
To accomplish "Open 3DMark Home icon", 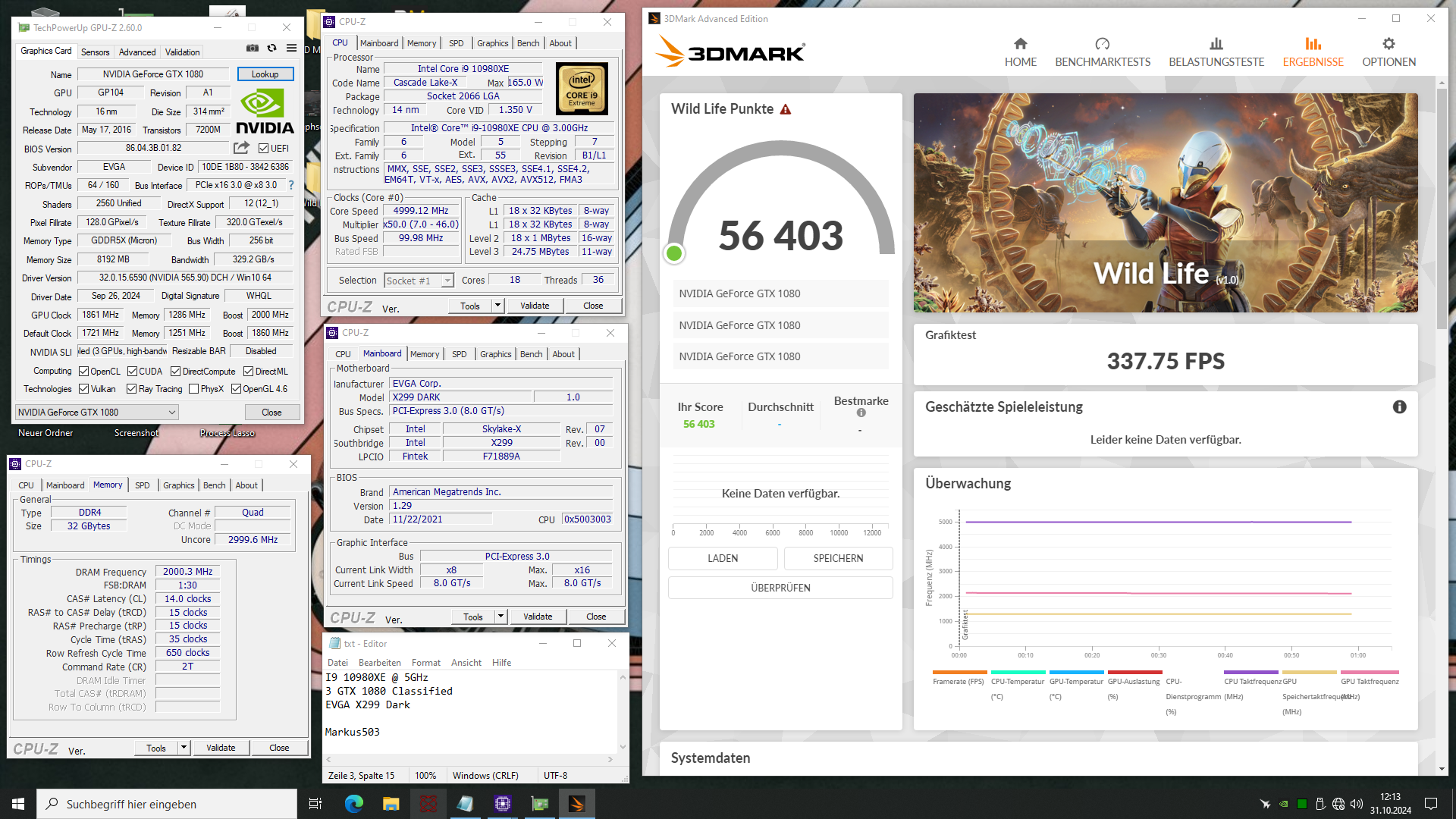I will click(x=1020, y=44).
